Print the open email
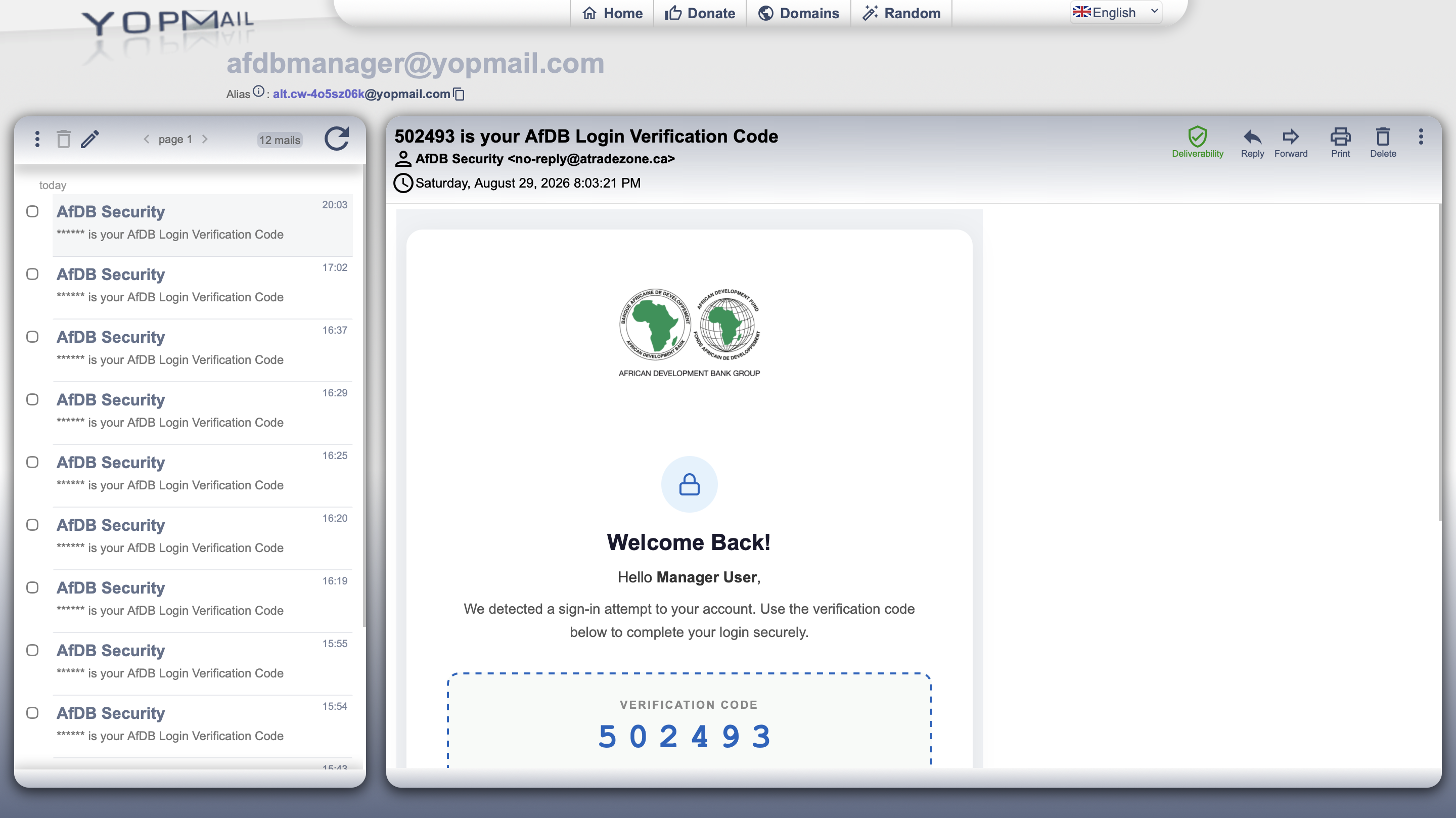Viewport: 1456px width, 818px height. [x=1340, y=143]
